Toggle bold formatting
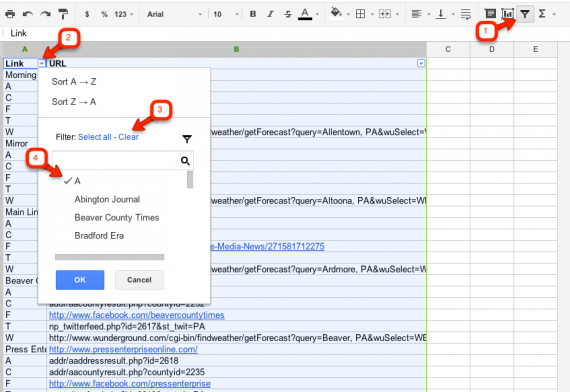Screen dimensions: 570x392 pyautogui.click(x=253, y=14)
